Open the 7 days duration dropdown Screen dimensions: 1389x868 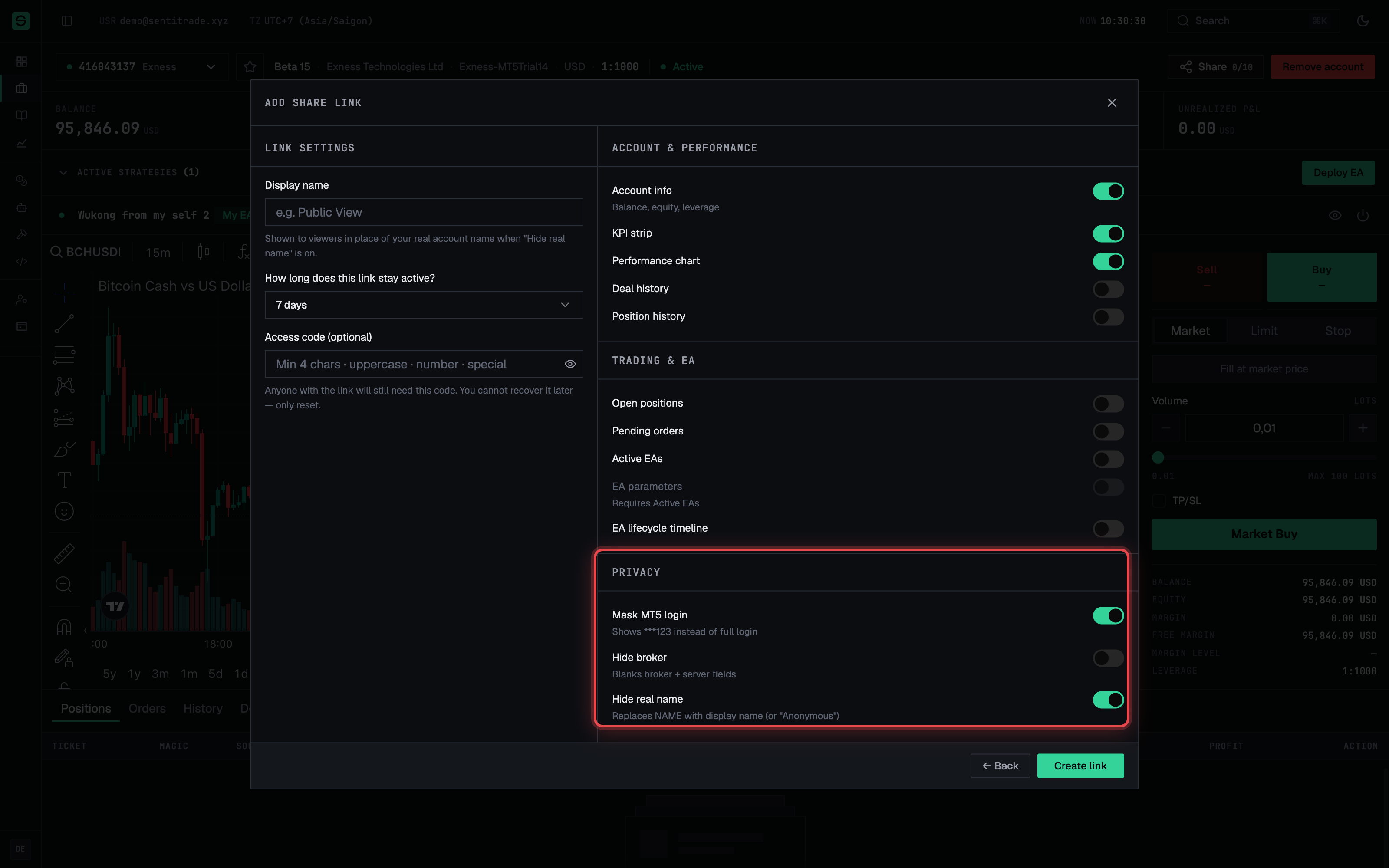[424, 305]
